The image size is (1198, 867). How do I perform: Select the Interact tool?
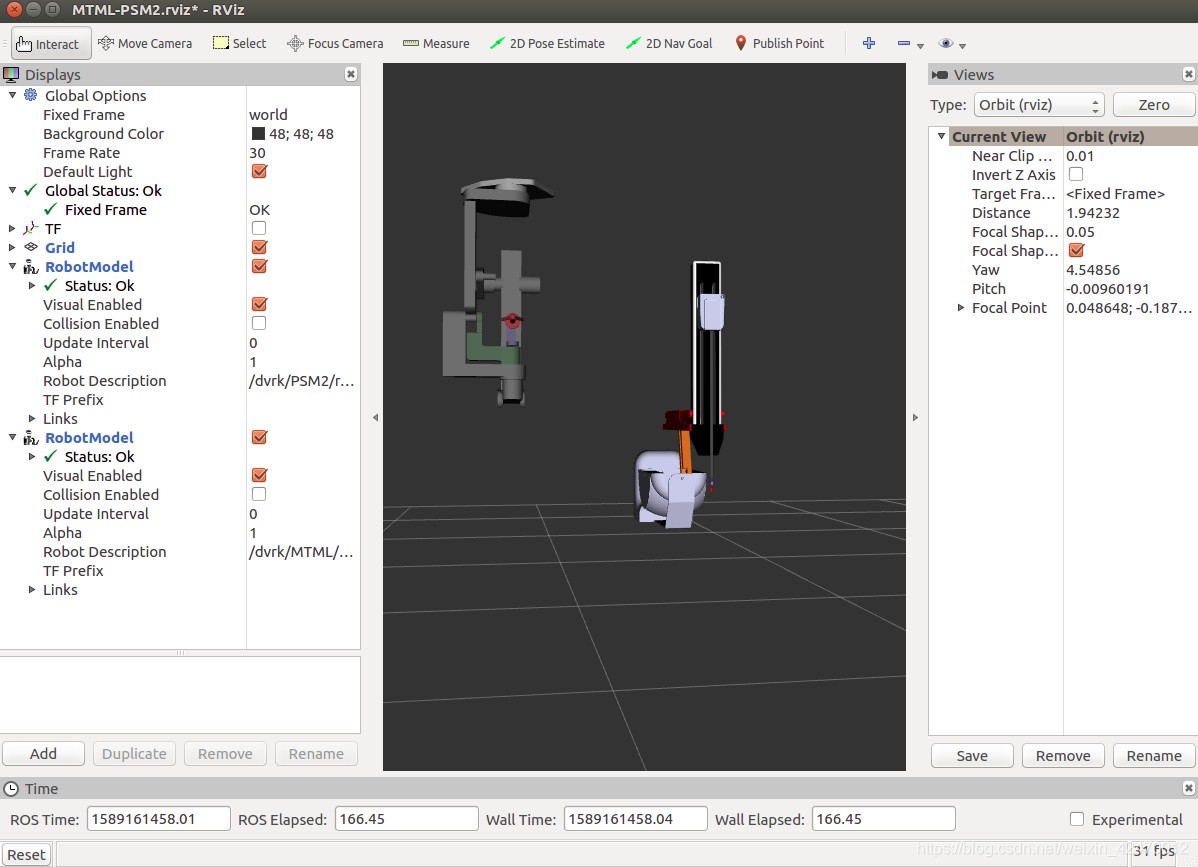click(x=50, y=44)
